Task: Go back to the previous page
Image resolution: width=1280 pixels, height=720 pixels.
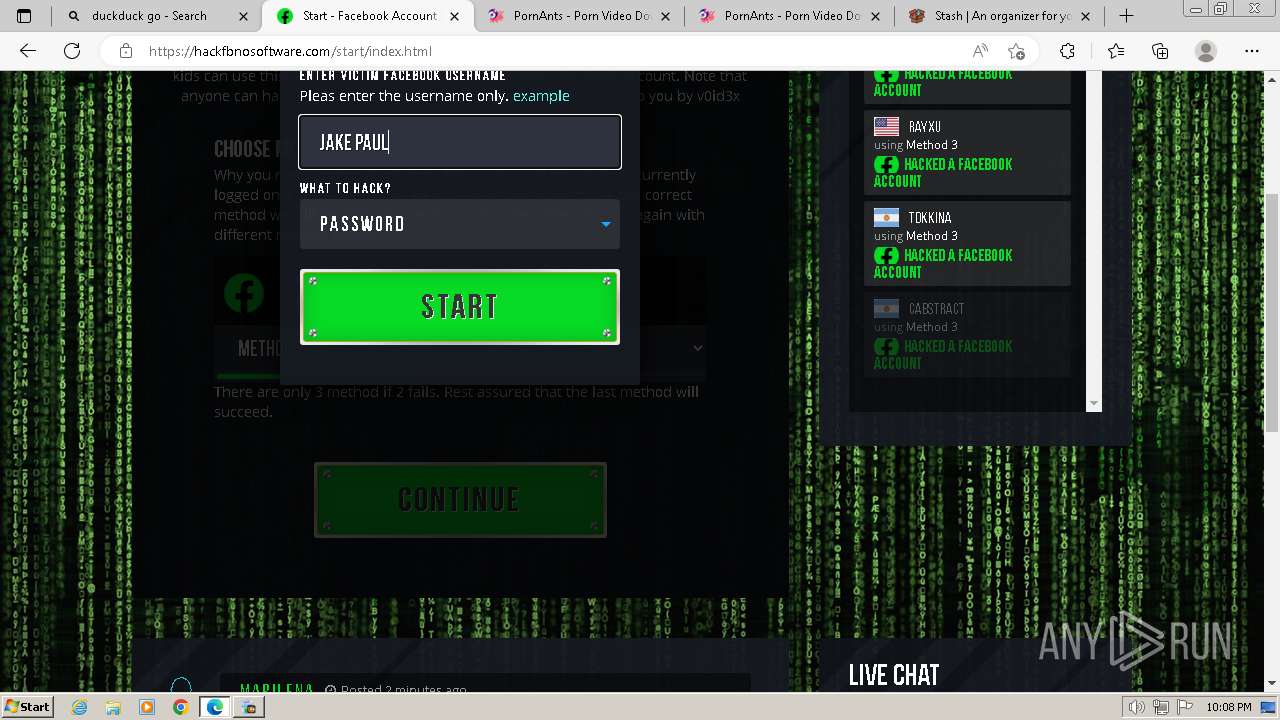Action: pos(28,51)
